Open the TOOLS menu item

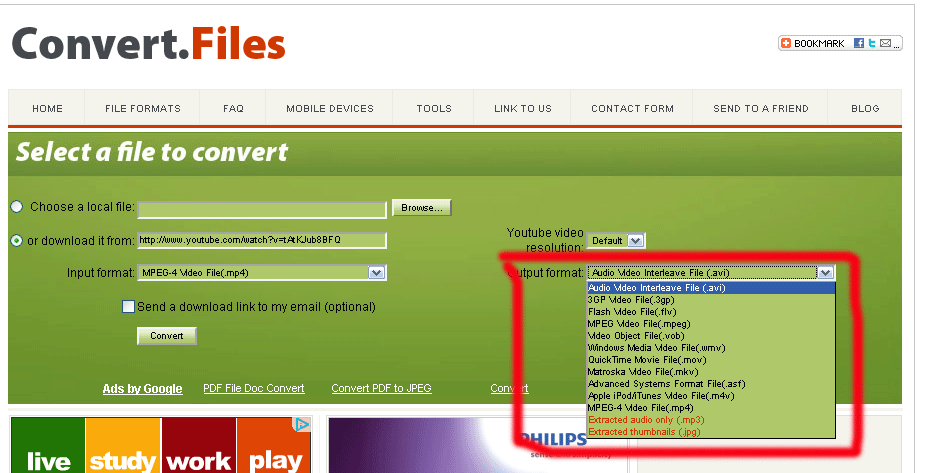[434, 109]
